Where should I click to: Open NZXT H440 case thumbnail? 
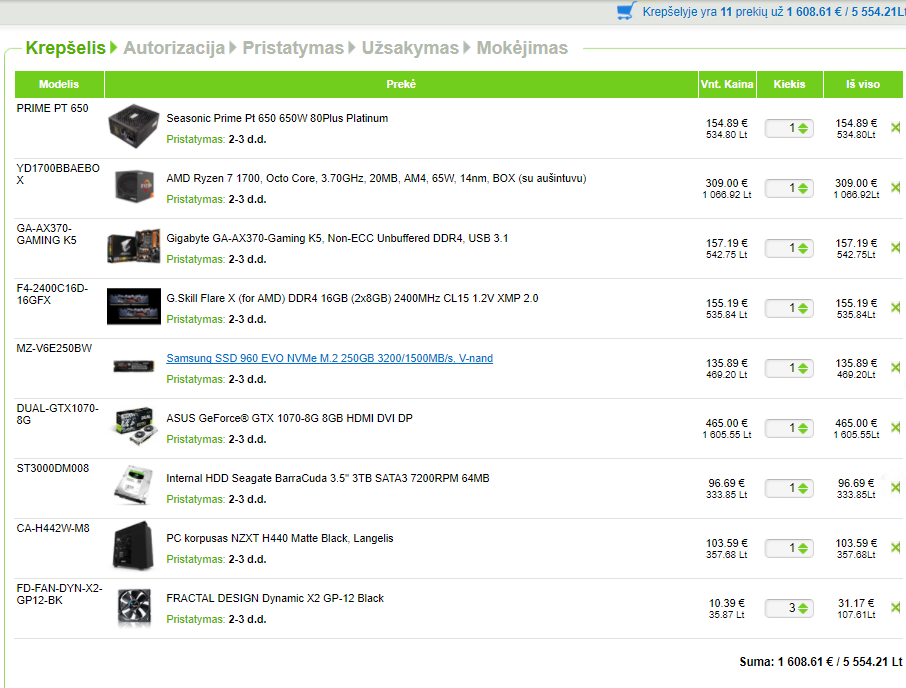(x=133, y=546)
